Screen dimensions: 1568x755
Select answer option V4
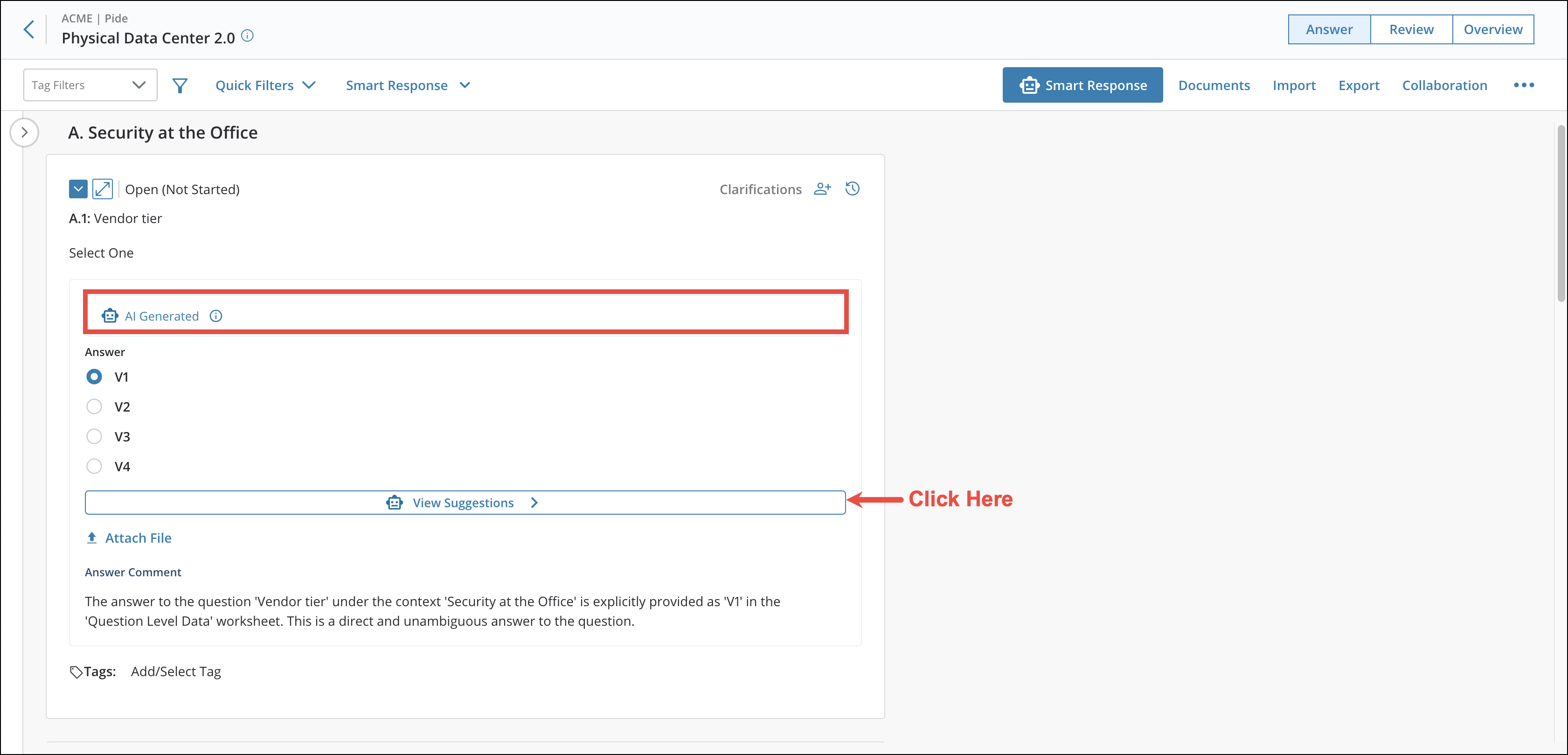point(94,466)
